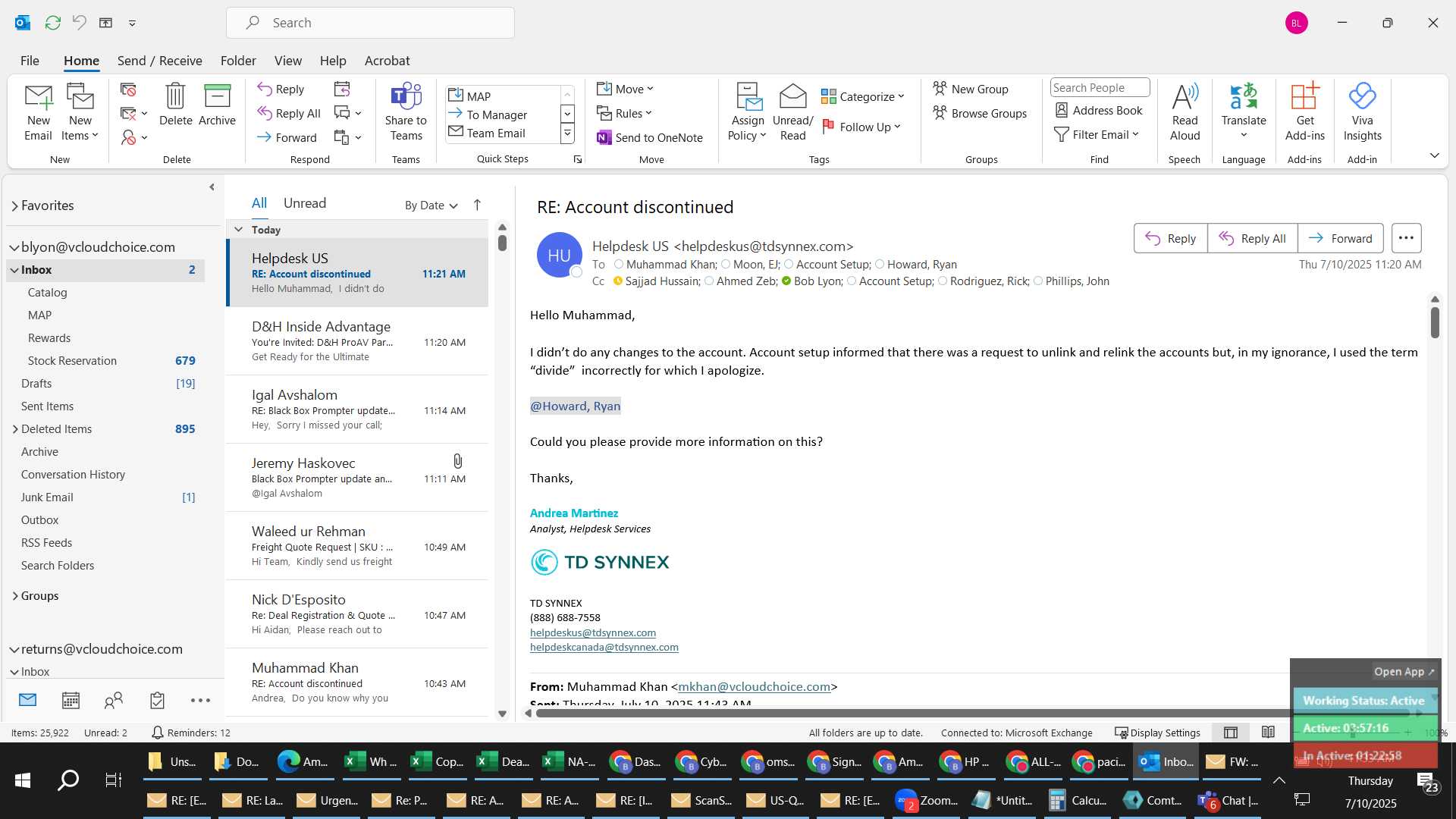Open the Filter Email dropdown
1456x819 pixels.
click(1097, 134)
